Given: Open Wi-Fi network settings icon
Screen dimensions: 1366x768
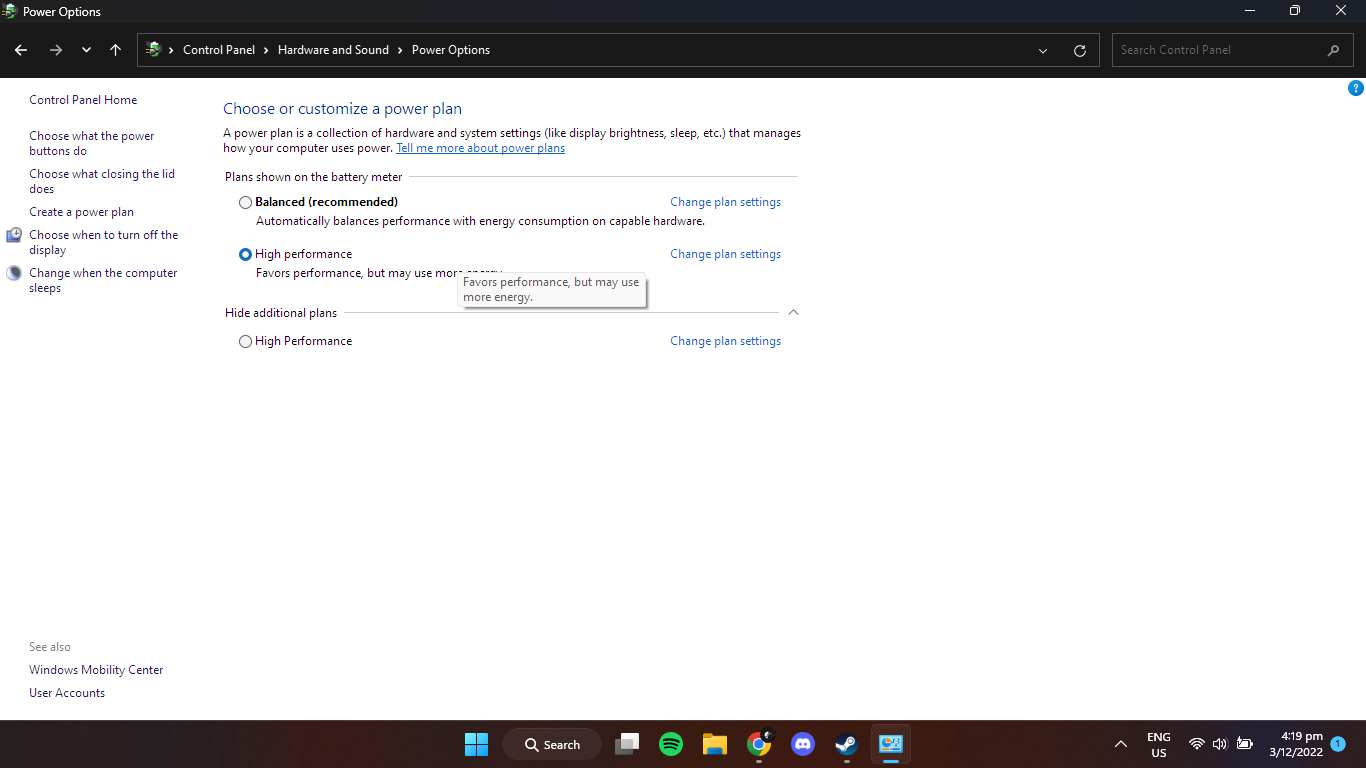Looking at the screenshot, I should (x=1197, y=744).
